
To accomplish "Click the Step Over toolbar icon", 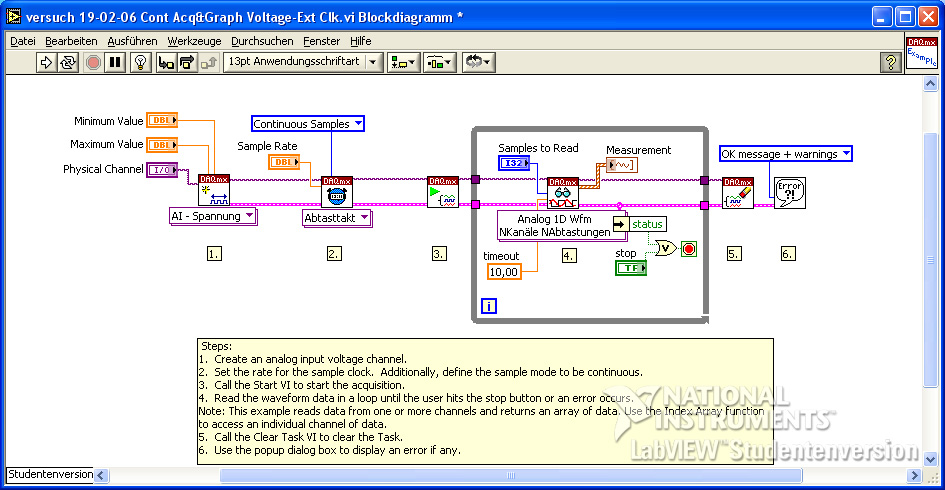I will pos(187,62).
